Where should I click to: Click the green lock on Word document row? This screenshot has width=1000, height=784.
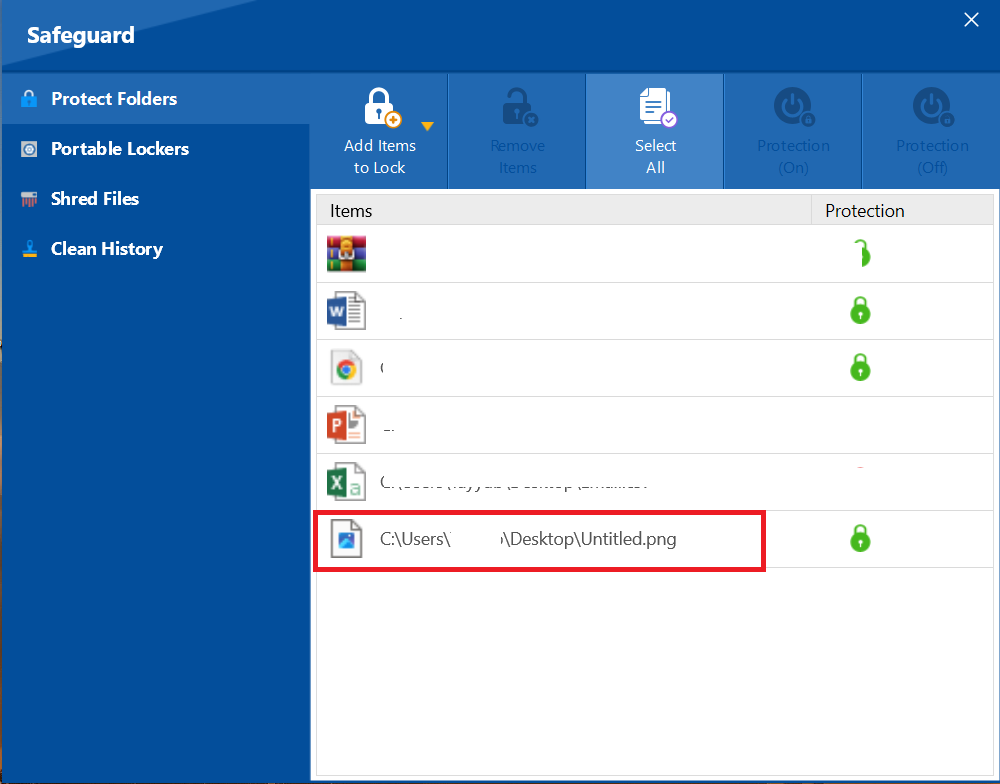point(860,311)
